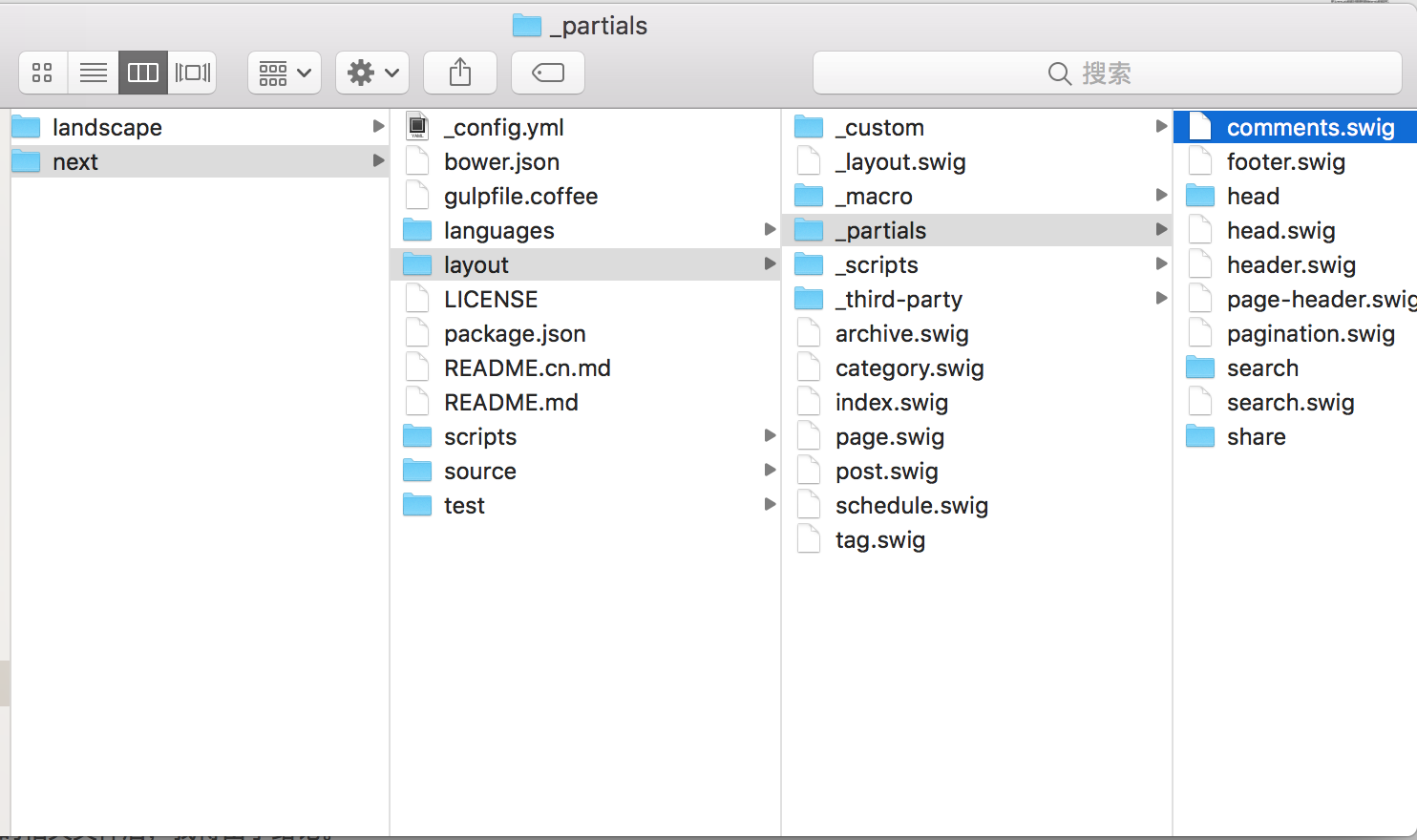
Task: Click the Share toolbar button
Action: pyautogui.click(x=460, y=73)
